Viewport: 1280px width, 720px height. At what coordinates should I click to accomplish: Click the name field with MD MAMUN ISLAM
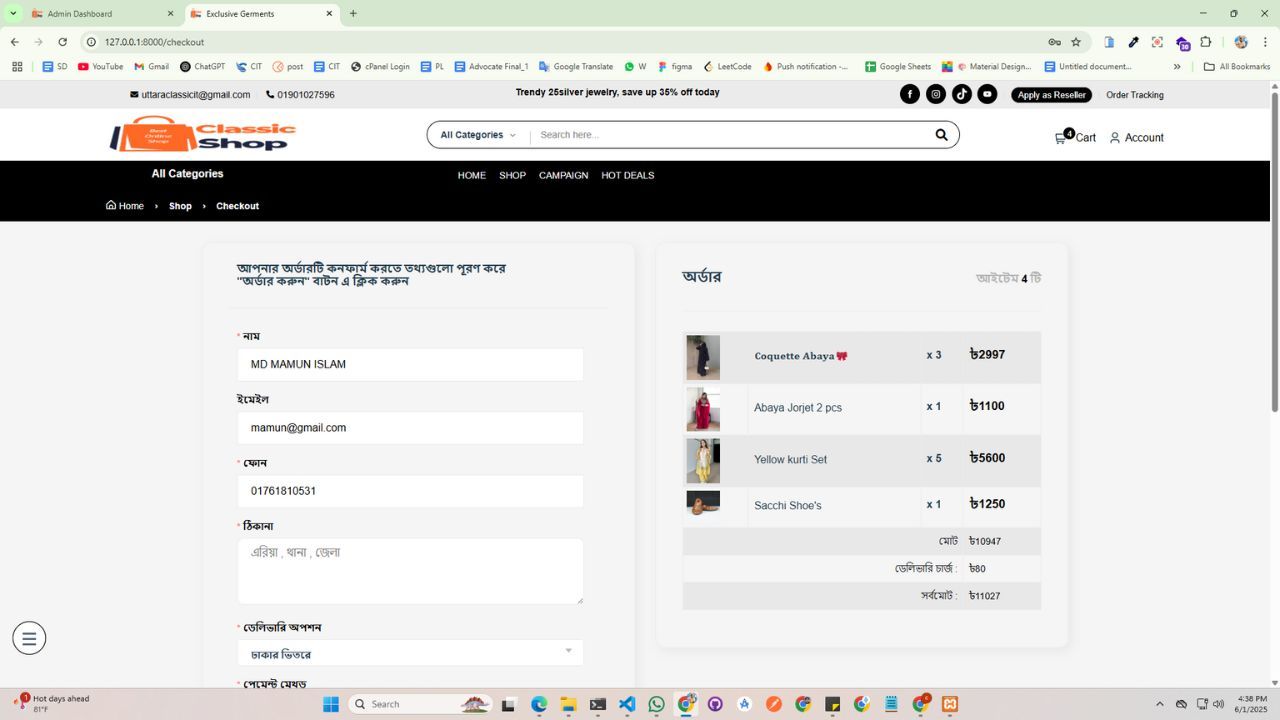(x=410, y=364)
